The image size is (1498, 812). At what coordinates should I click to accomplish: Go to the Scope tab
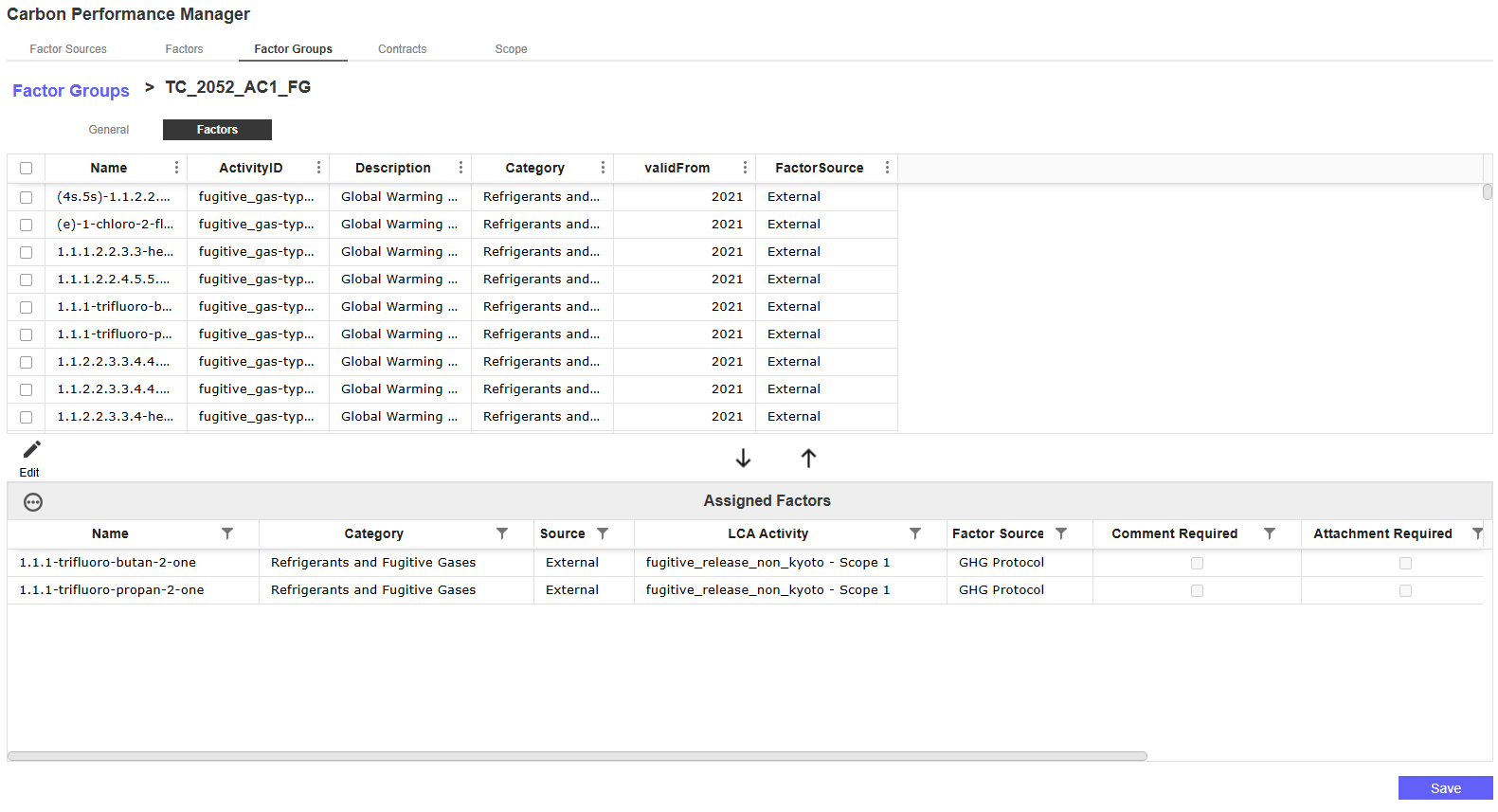point(511,49)
